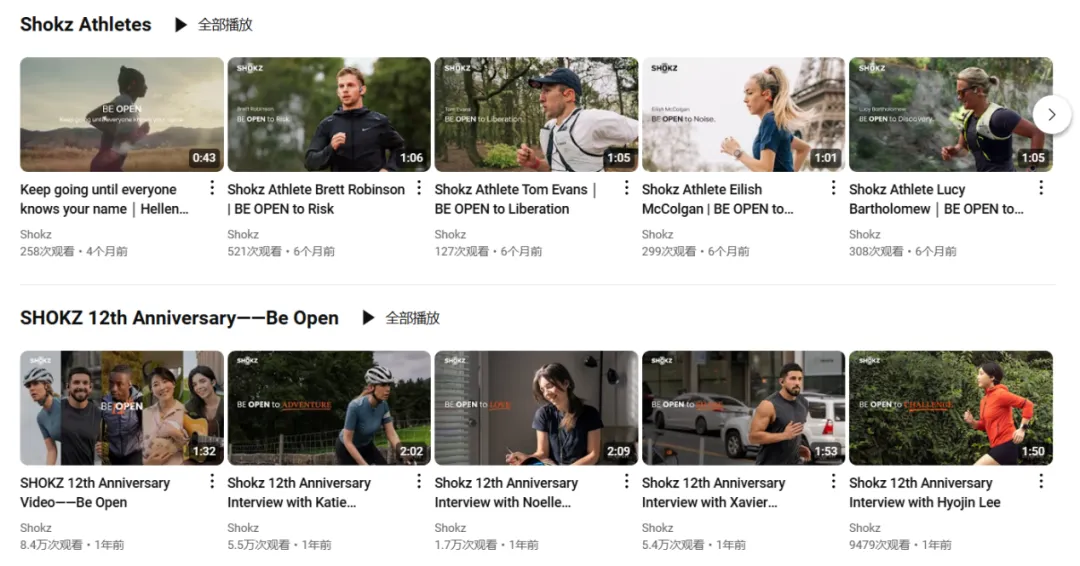The image size is (1080, 566).
Task: Open Brett Robinson BE OPEN to Risk thumbnail
Action: tap(329, 114)
